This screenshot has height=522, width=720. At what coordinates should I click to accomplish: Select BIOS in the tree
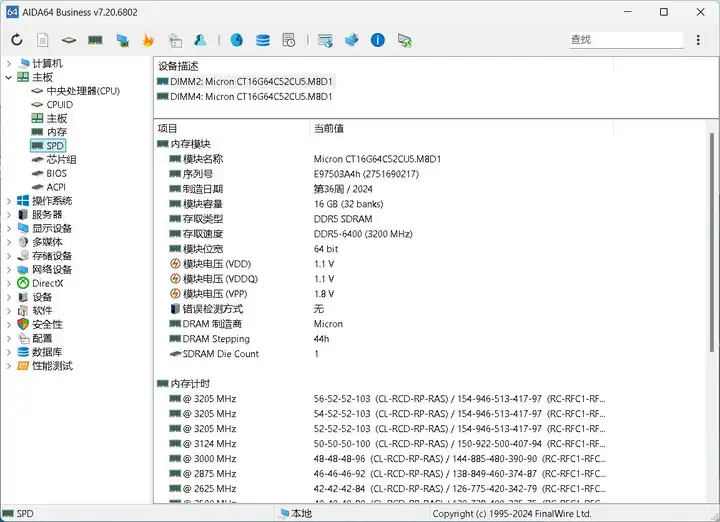49,173
